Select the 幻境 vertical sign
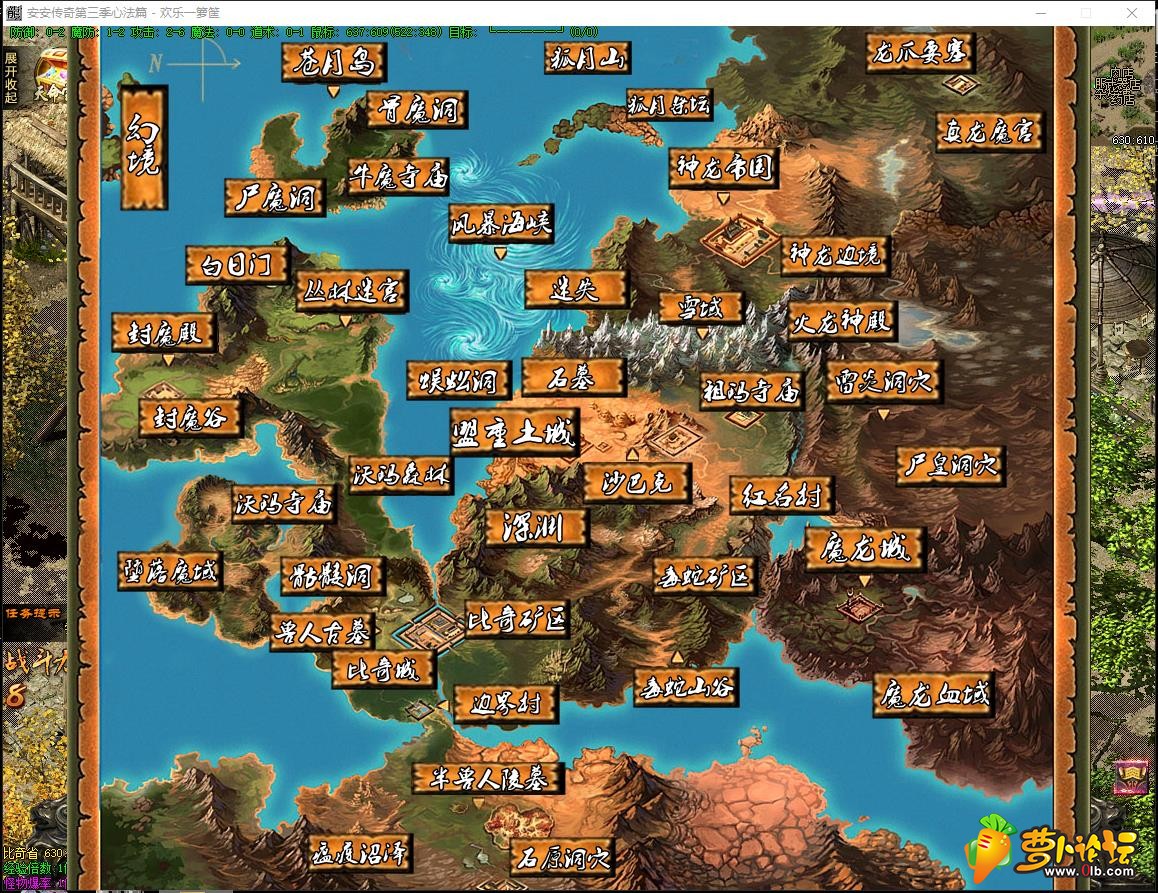This screenshot has width=1158, height=893. [143, 147]
